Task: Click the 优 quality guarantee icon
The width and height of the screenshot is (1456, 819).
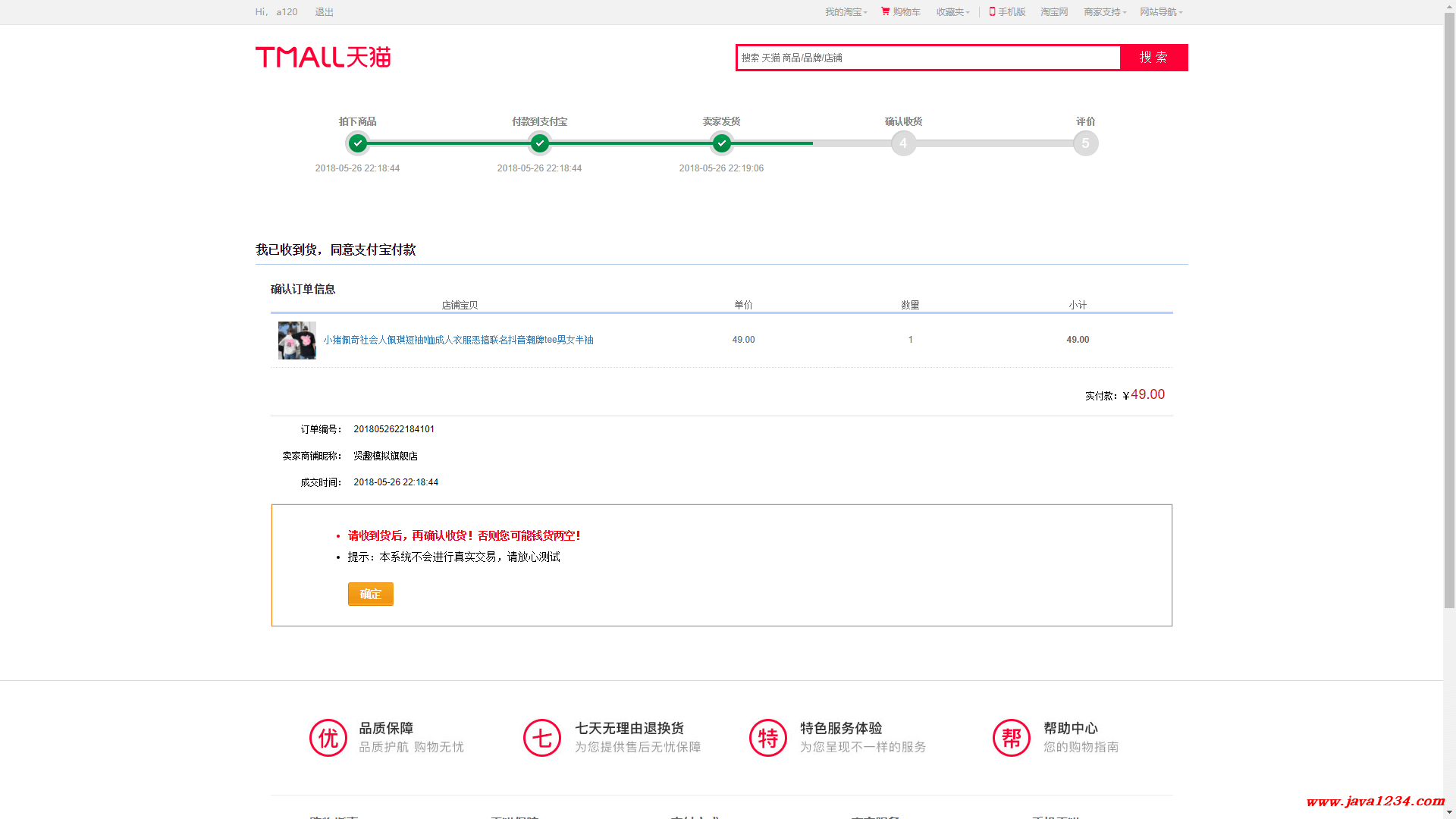Action: 328,738
